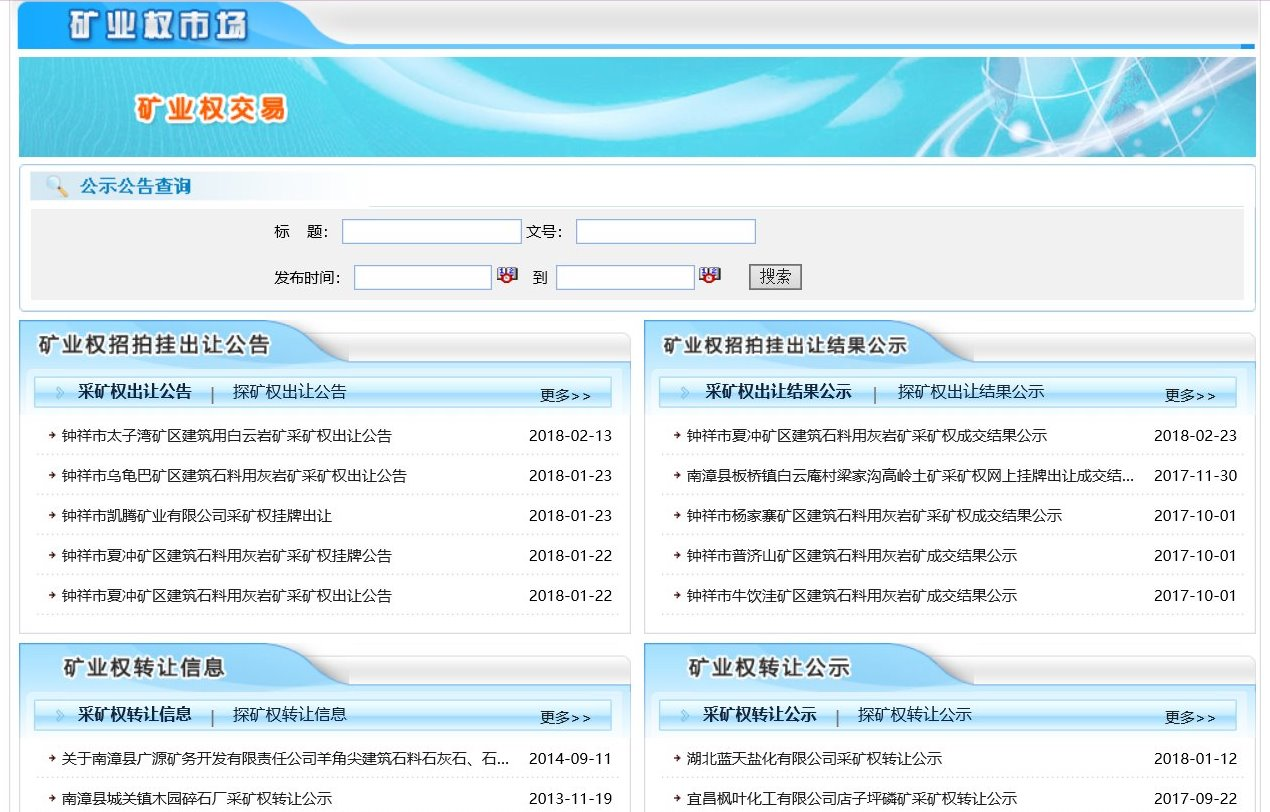This screenshot has height=812, width=1270.
Task: Open calendar picker for end publish date
Action: (x=709, y=276)
